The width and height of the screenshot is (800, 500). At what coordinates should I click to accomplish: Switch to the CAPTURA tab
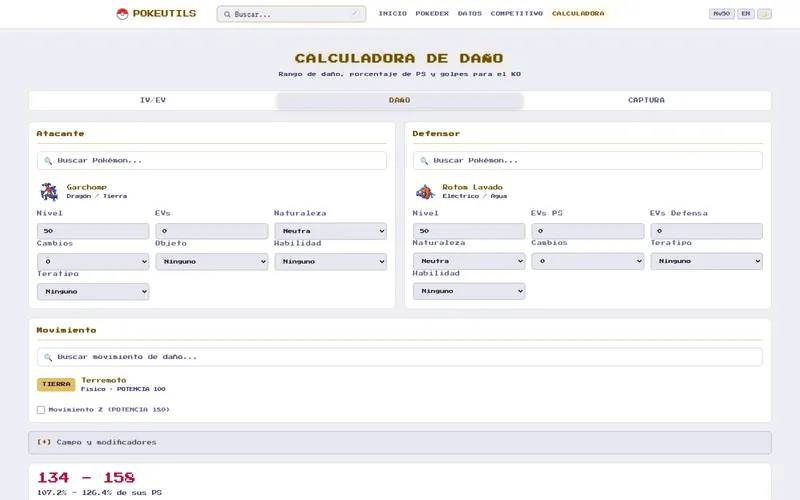646,101
